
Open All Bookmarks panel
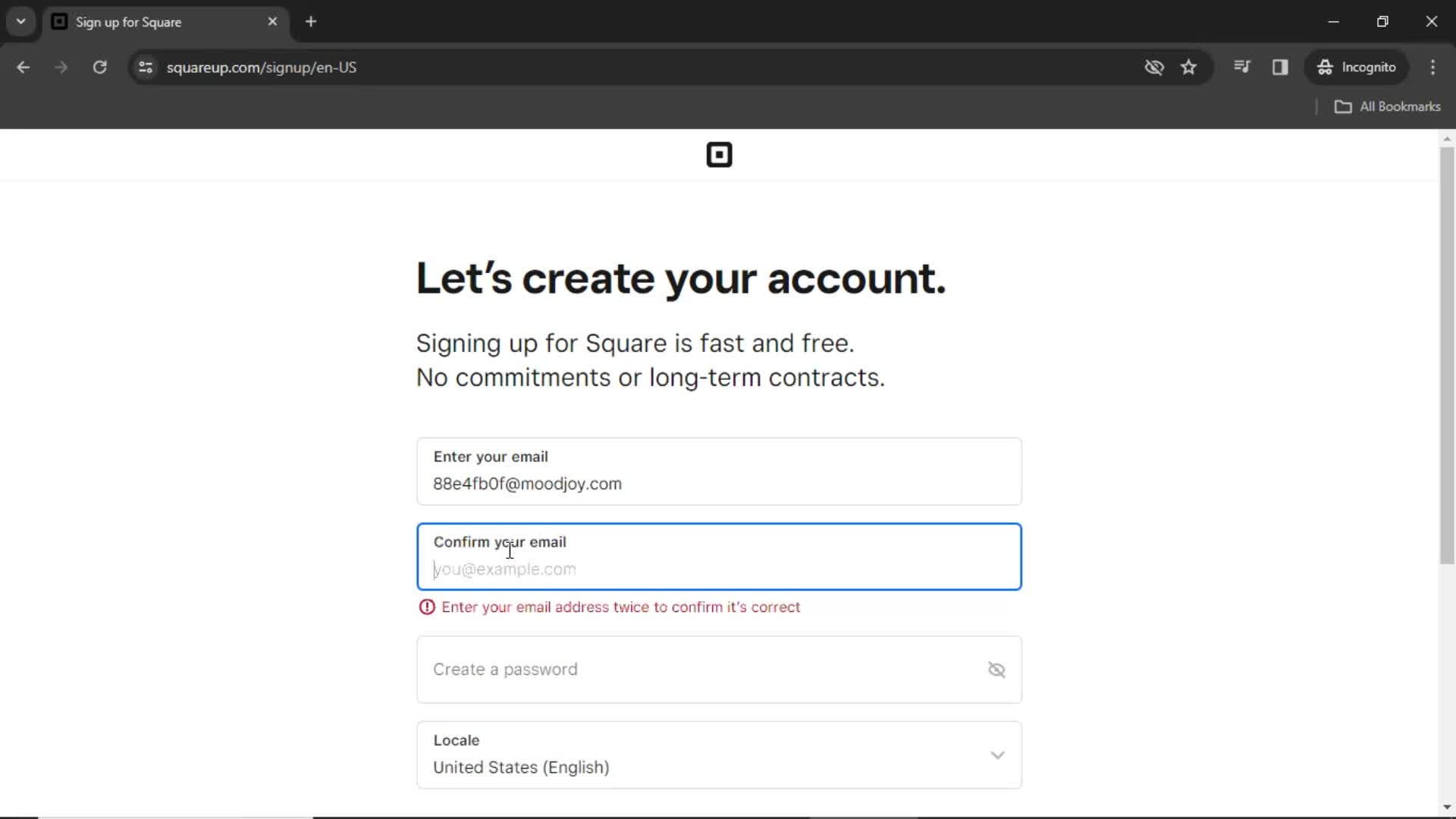(1389, 105)
